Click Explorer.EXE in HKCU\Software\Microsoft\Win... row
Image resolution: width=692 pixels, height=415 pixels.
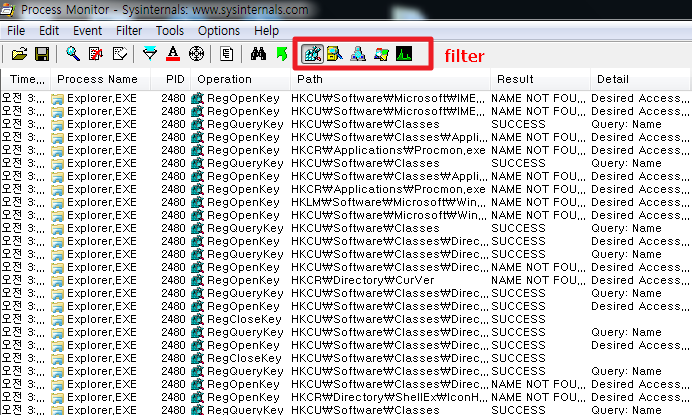[102, 215]
